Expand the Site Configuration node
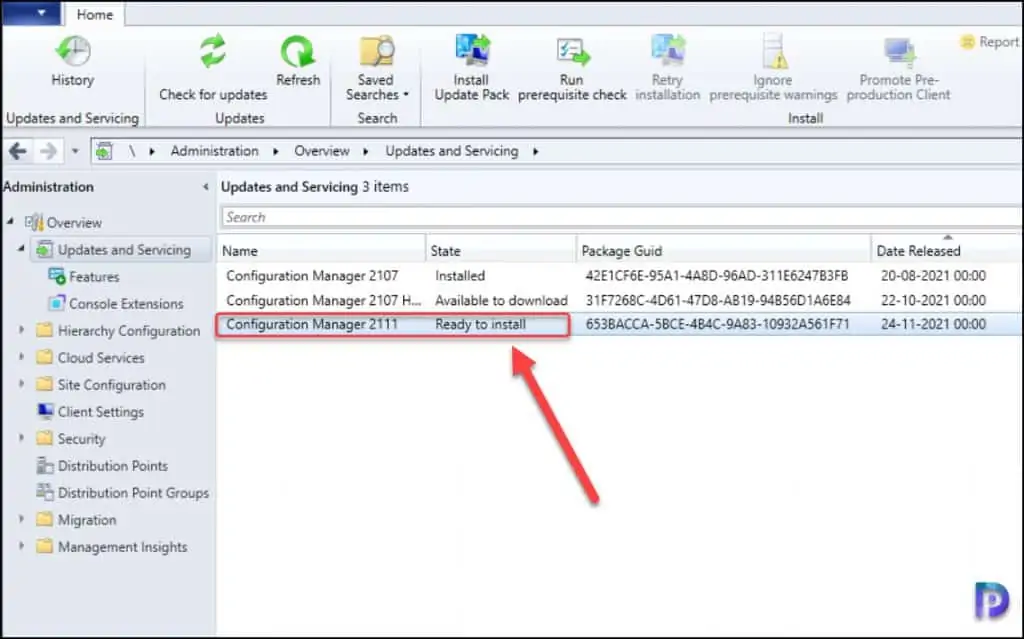Image resolution: width=1024 pixels, height=639 pixels. click(x=21, y=384)
